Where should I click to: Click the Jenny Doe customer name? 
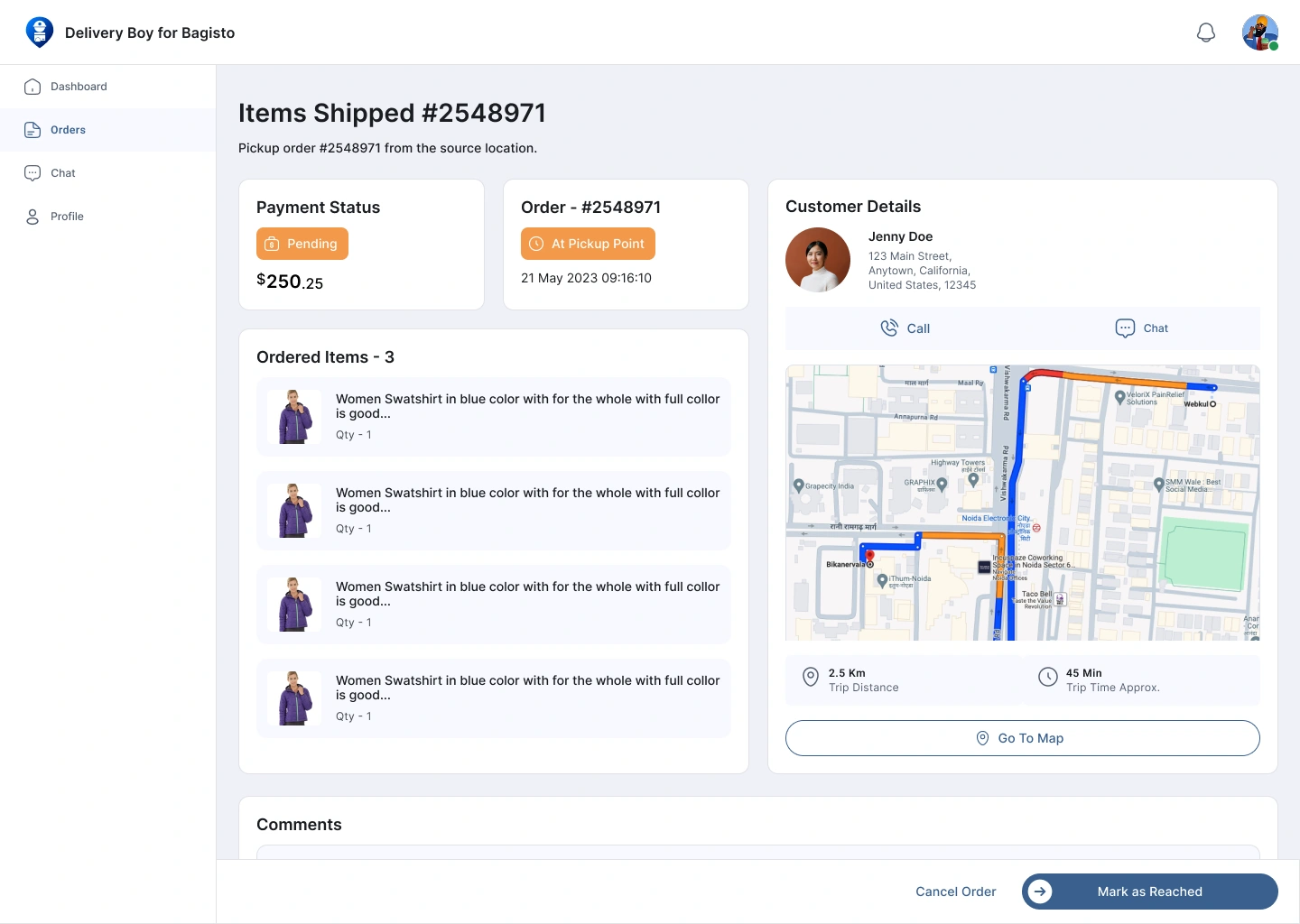click(901, 236)
